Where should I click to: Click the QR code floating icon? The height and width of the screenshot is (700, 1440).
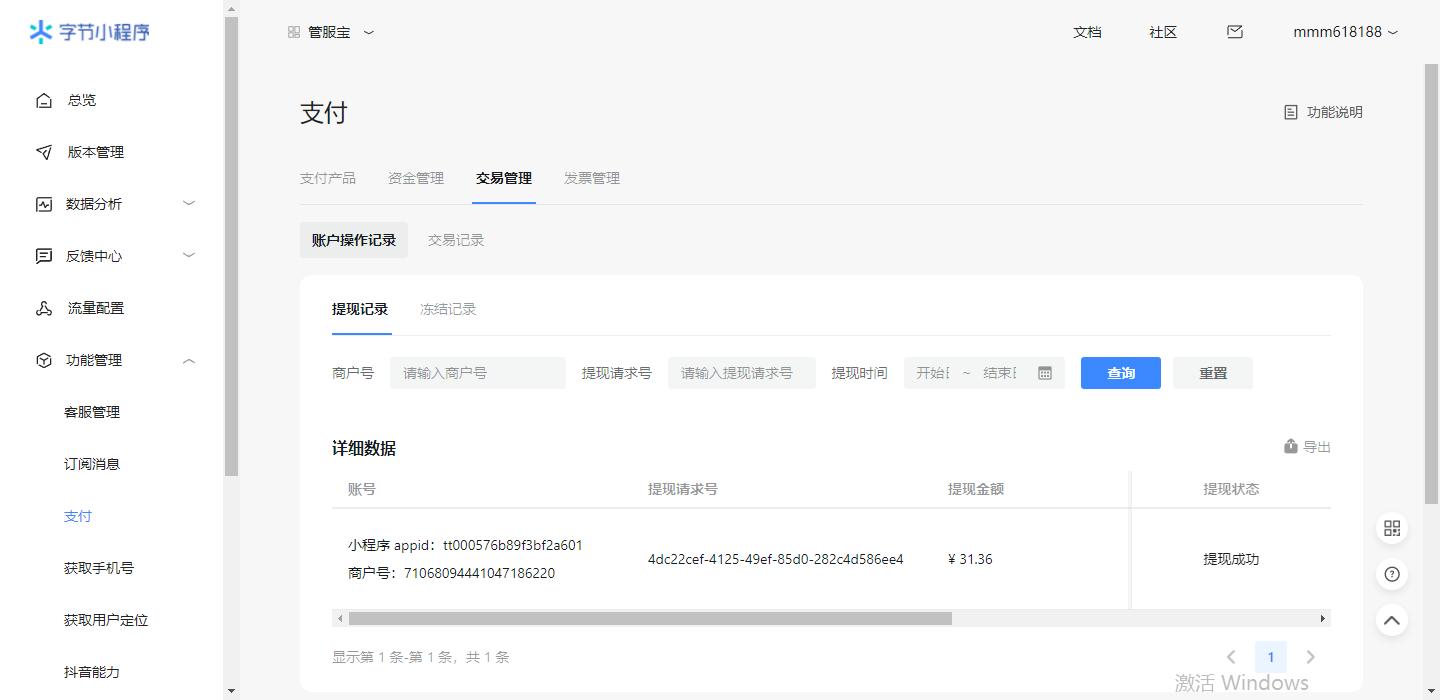[1391, 529]
